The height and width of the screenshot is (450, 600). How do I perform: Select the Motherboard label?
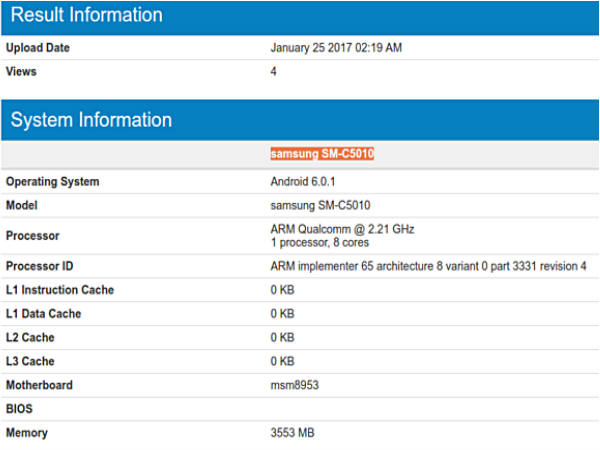pos(39,385)
